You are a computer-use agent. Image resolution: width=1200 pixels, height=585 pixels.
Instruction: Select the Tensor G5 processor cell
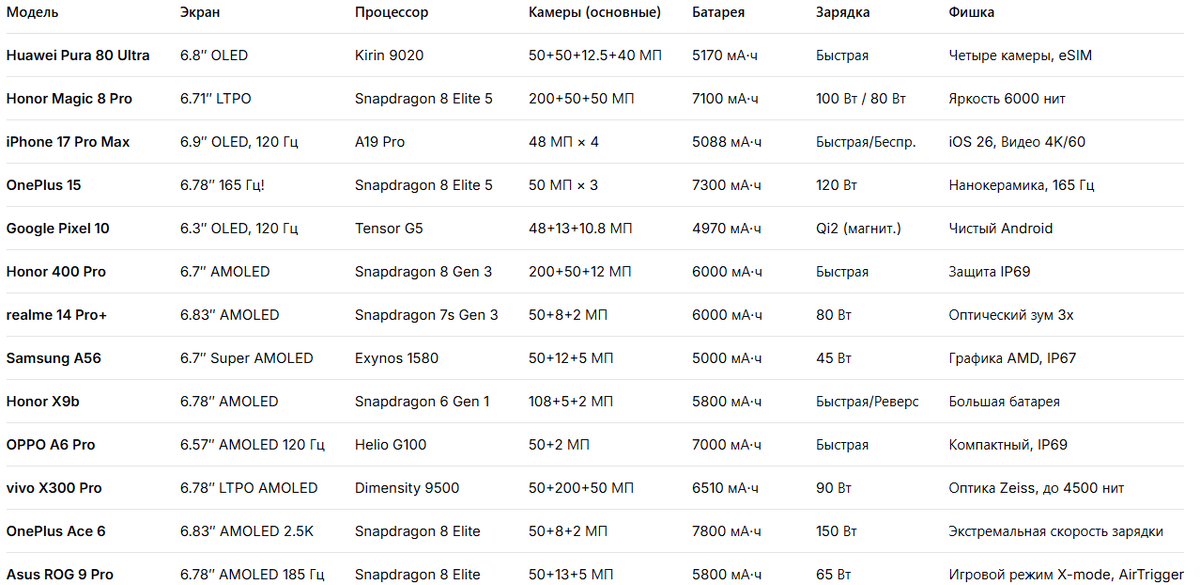coord(389,228)
